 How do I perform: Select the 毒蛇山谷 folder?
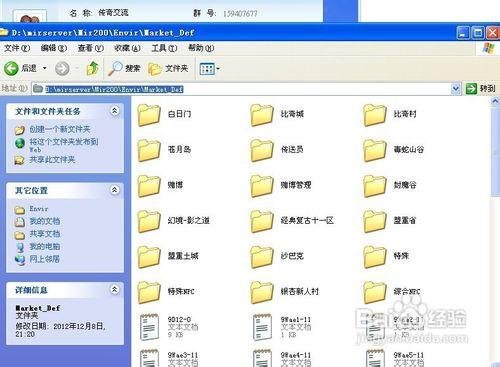click(394, 150)
